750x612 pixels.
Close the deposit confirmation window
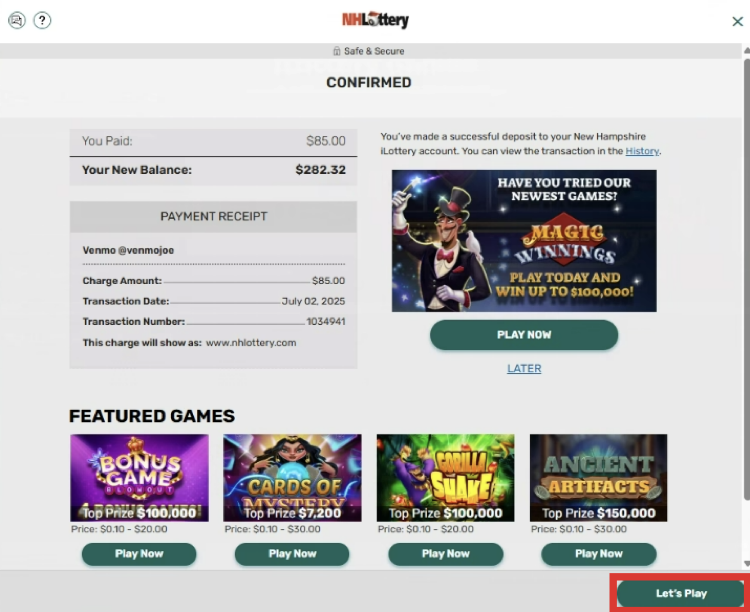pyautogui.click(x=737, y=22)
